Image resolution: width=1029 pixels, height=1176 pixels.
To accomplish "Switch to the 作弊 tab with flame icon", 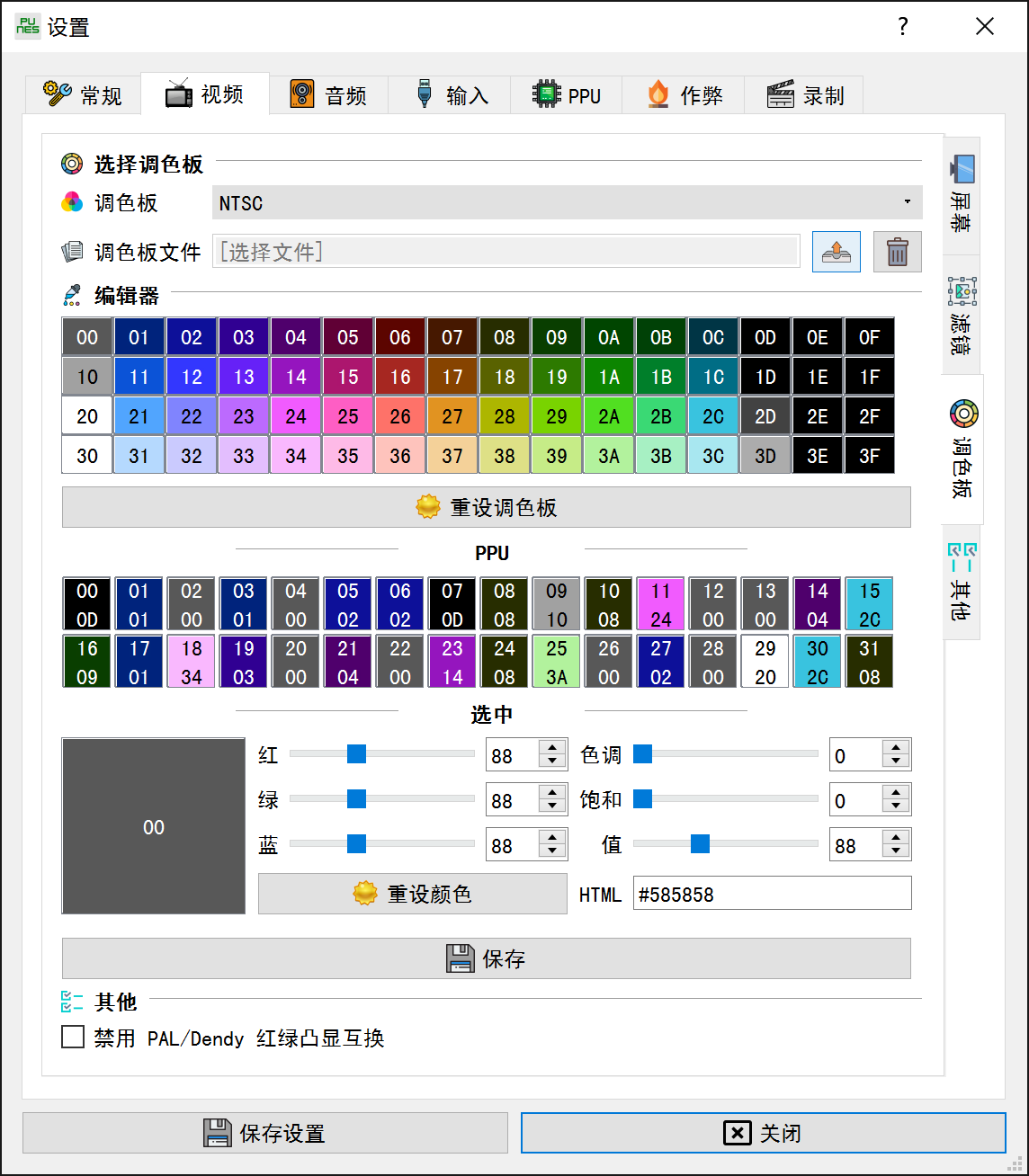I will click(685, 95).
